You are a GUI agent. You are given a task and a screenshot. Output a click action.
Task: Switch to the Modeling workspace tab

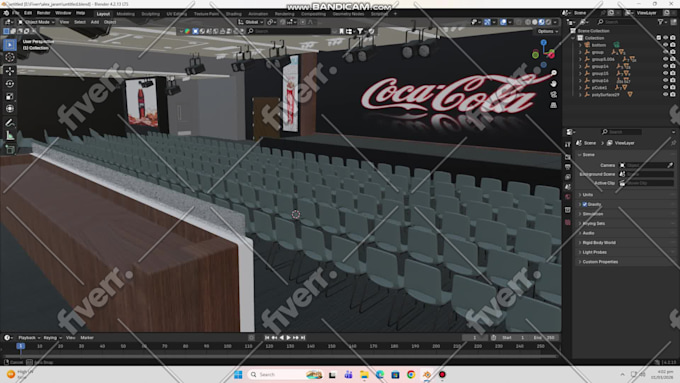point(125,14)
